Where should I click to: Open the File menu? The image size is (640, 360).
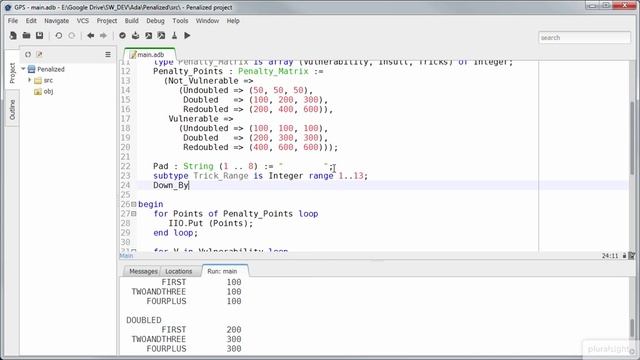click(13, 21)
